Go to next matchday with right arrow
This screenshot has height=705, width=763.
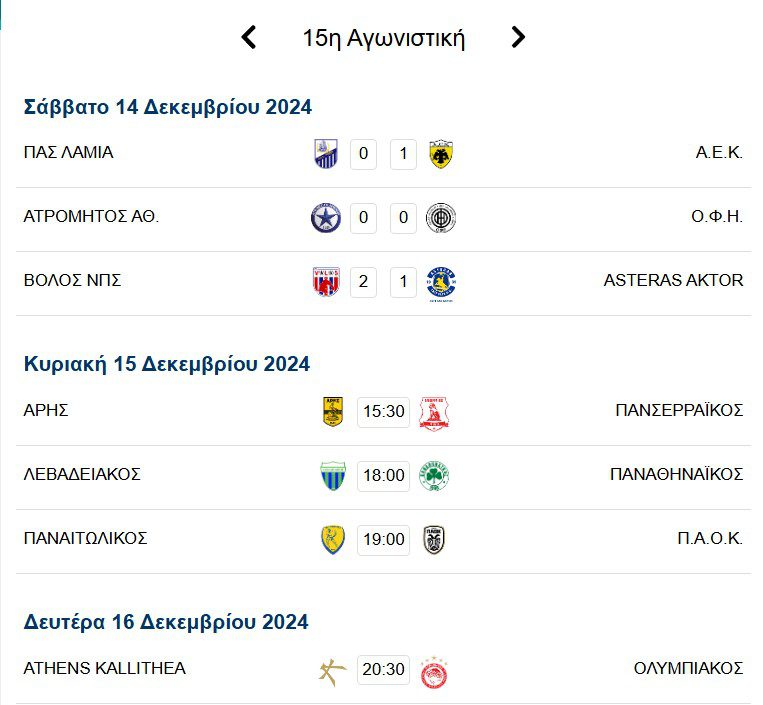(x=517, y=38)
